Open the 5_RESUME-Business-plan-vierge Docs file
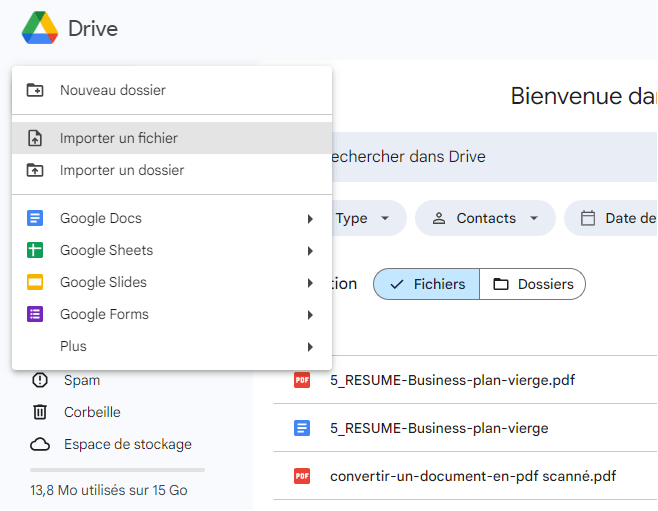 click(465, 428)
